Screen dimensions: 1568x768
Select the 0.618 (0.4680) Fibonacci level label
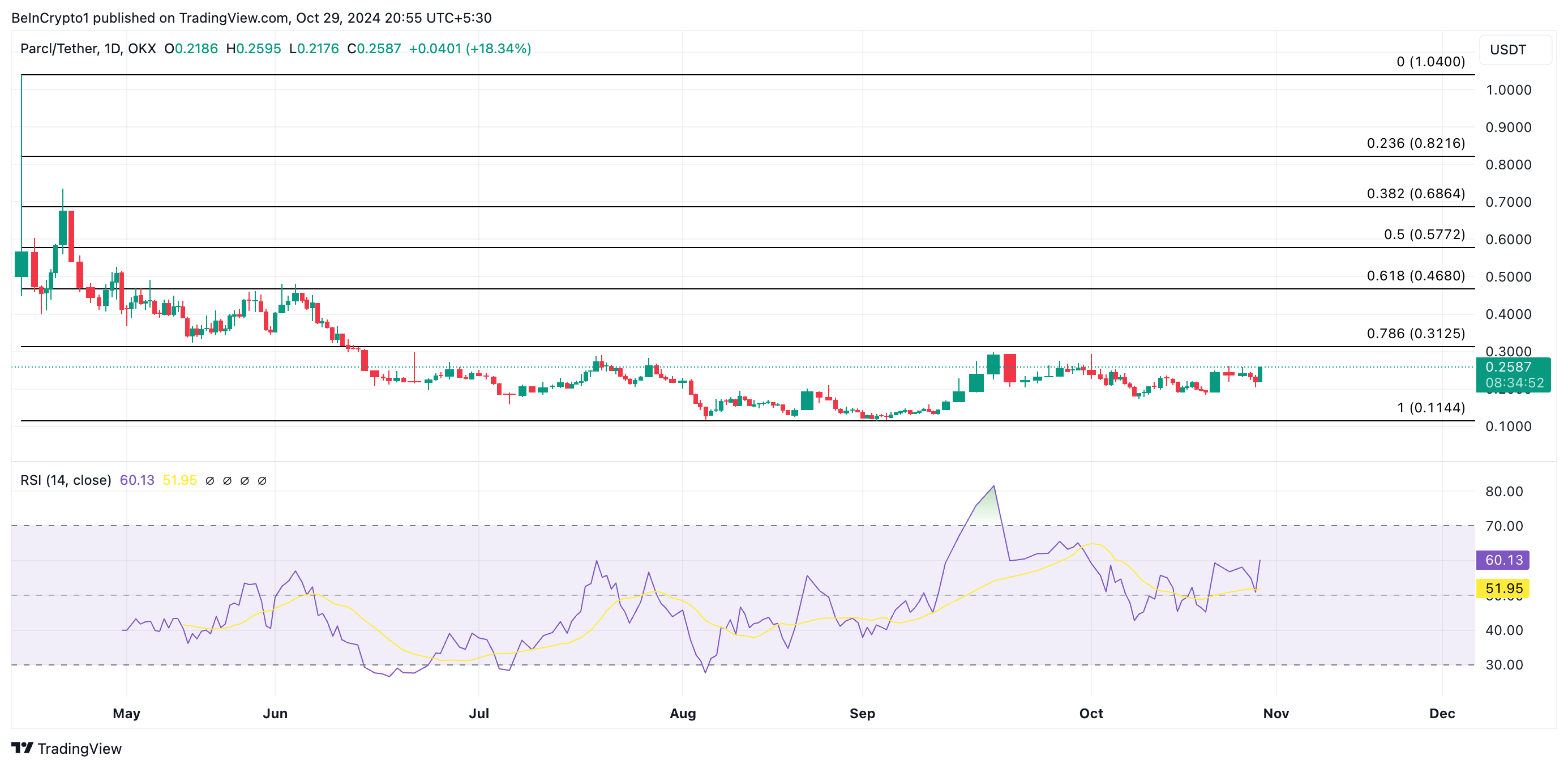point(1415,275)
